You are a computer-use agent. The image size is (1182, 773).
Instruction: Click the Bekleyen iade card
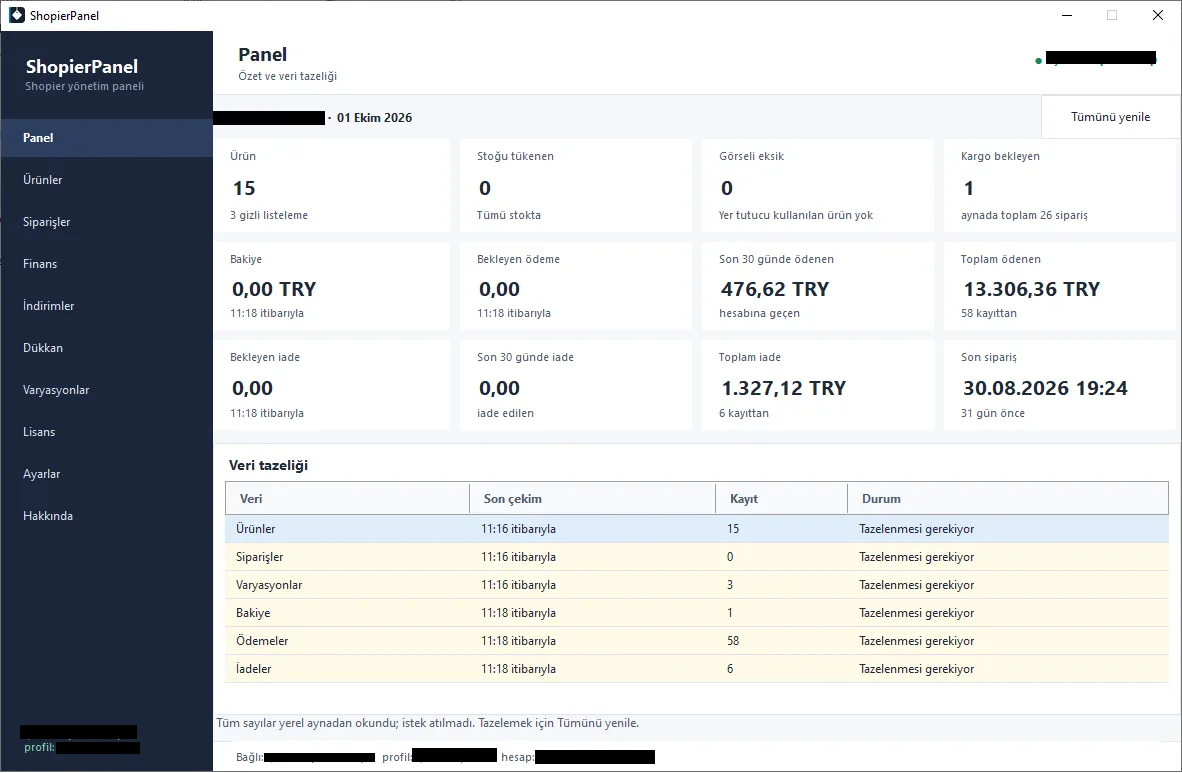332,385
